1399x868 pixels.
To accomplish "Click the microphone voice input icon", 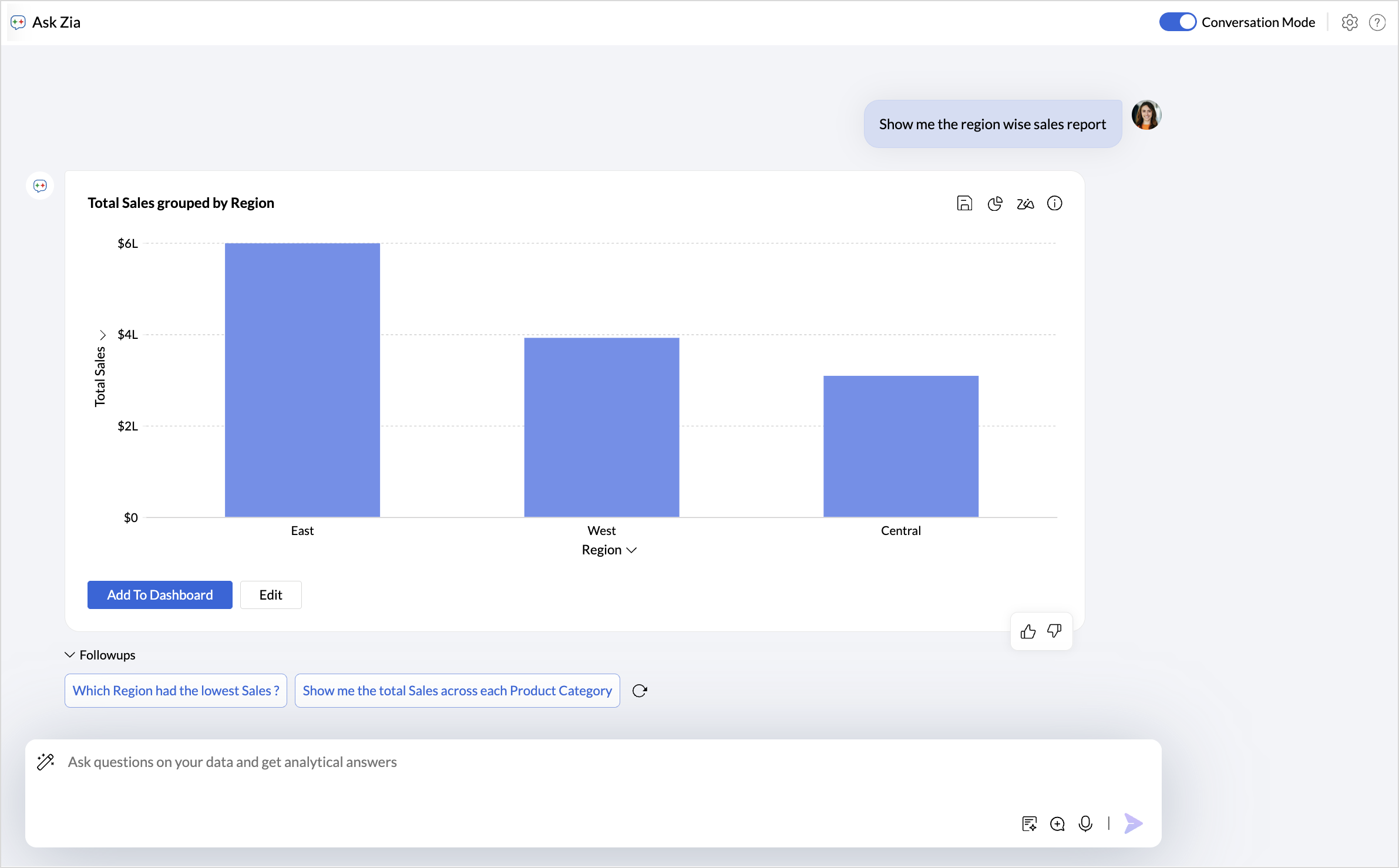I will pos(1085,823).
